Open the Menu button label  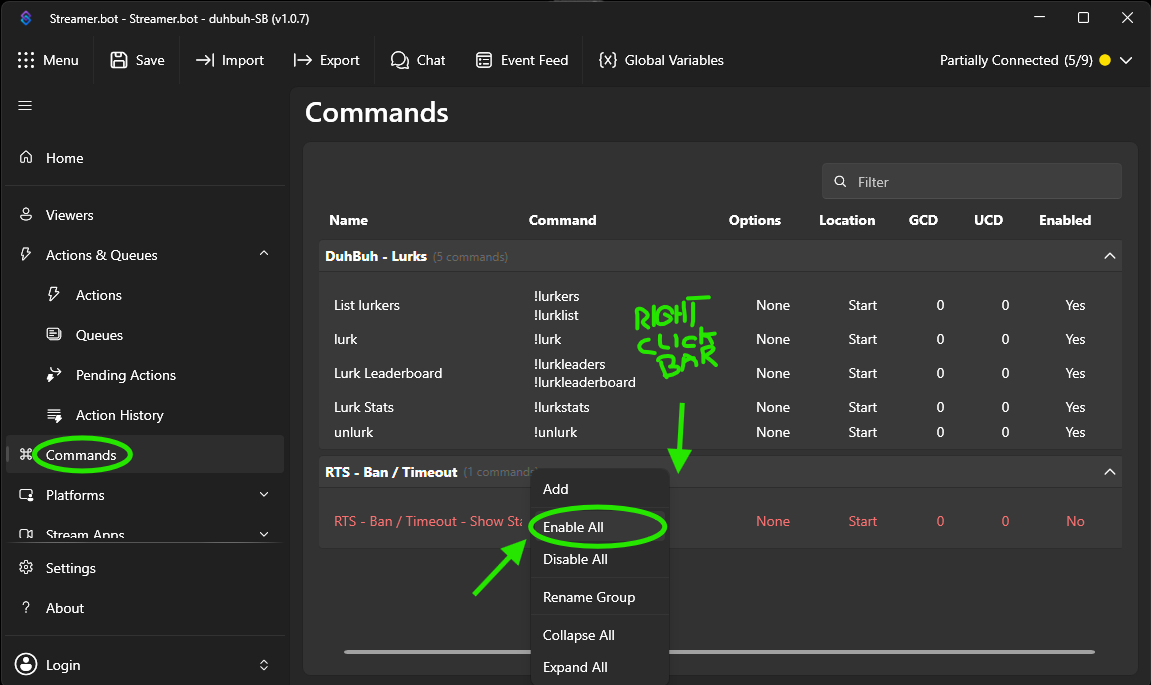[x=61, y=60]
